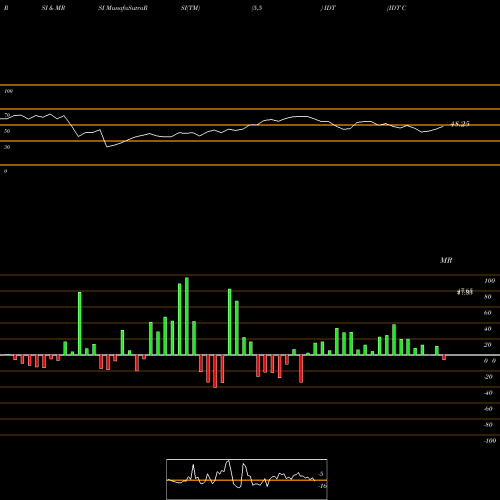Image resolution: width=500 pixels, height=500 pixels.
Task: Click the 'SI MunafaSutraR' header label
Action: click(x=123, y=8)
